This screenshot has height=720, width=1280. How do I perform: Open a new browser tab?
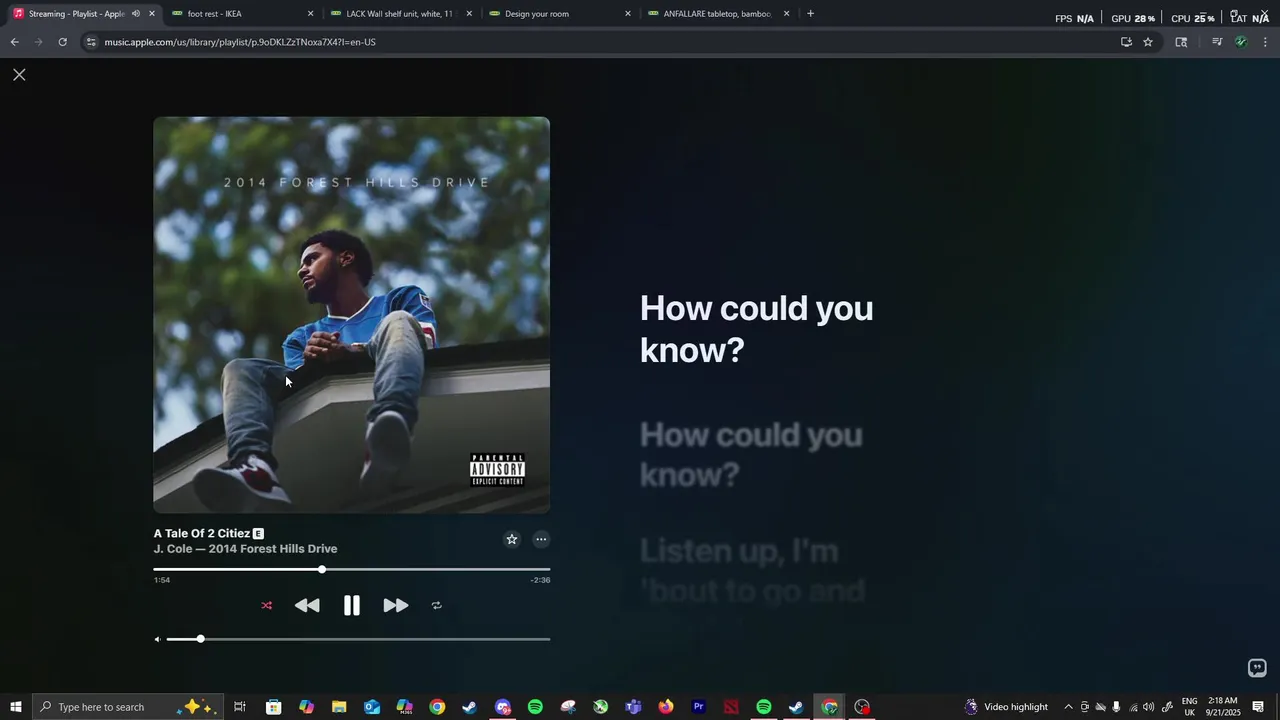810,14
